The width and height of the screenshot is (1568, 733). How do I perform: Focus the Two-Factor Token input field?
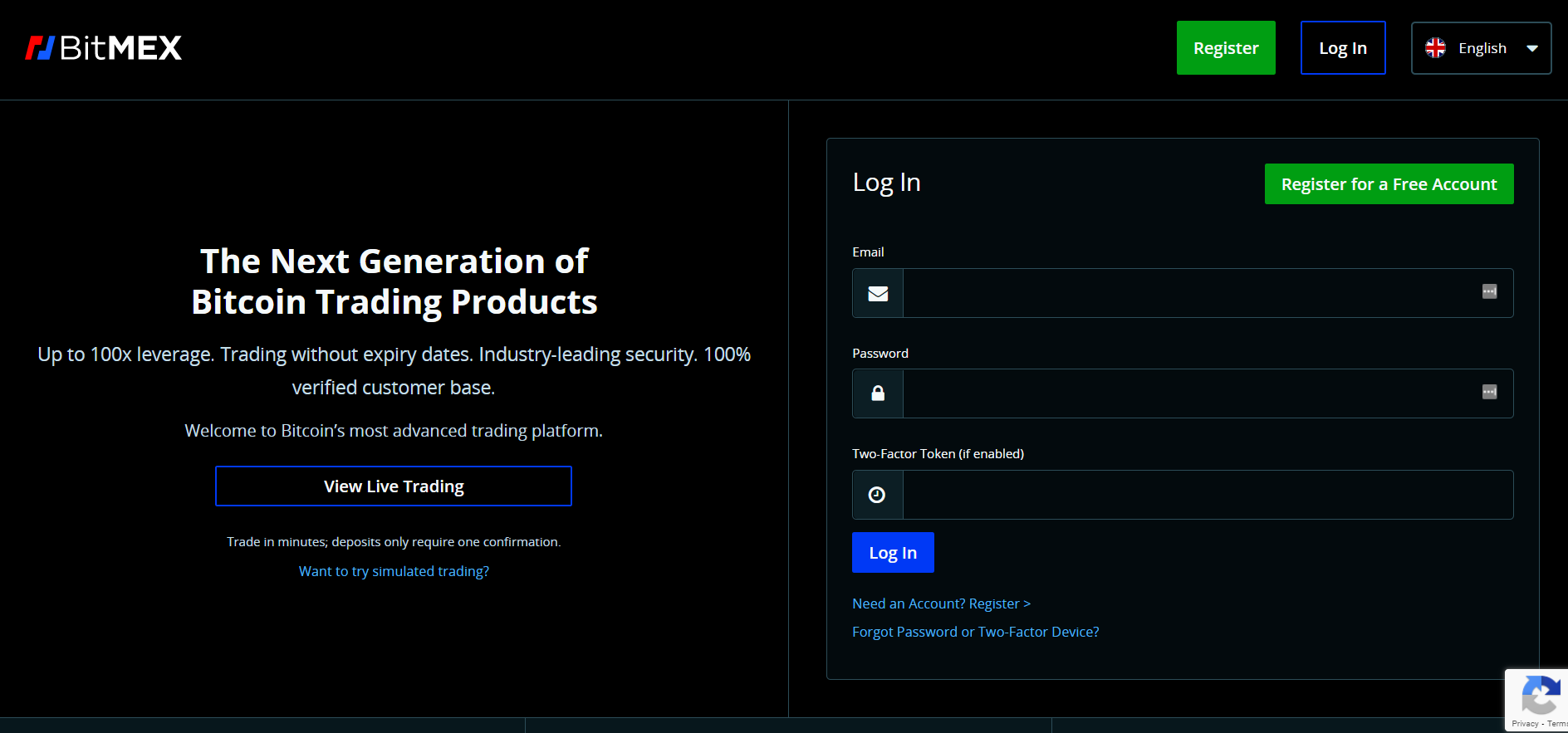coord(1204,495)
